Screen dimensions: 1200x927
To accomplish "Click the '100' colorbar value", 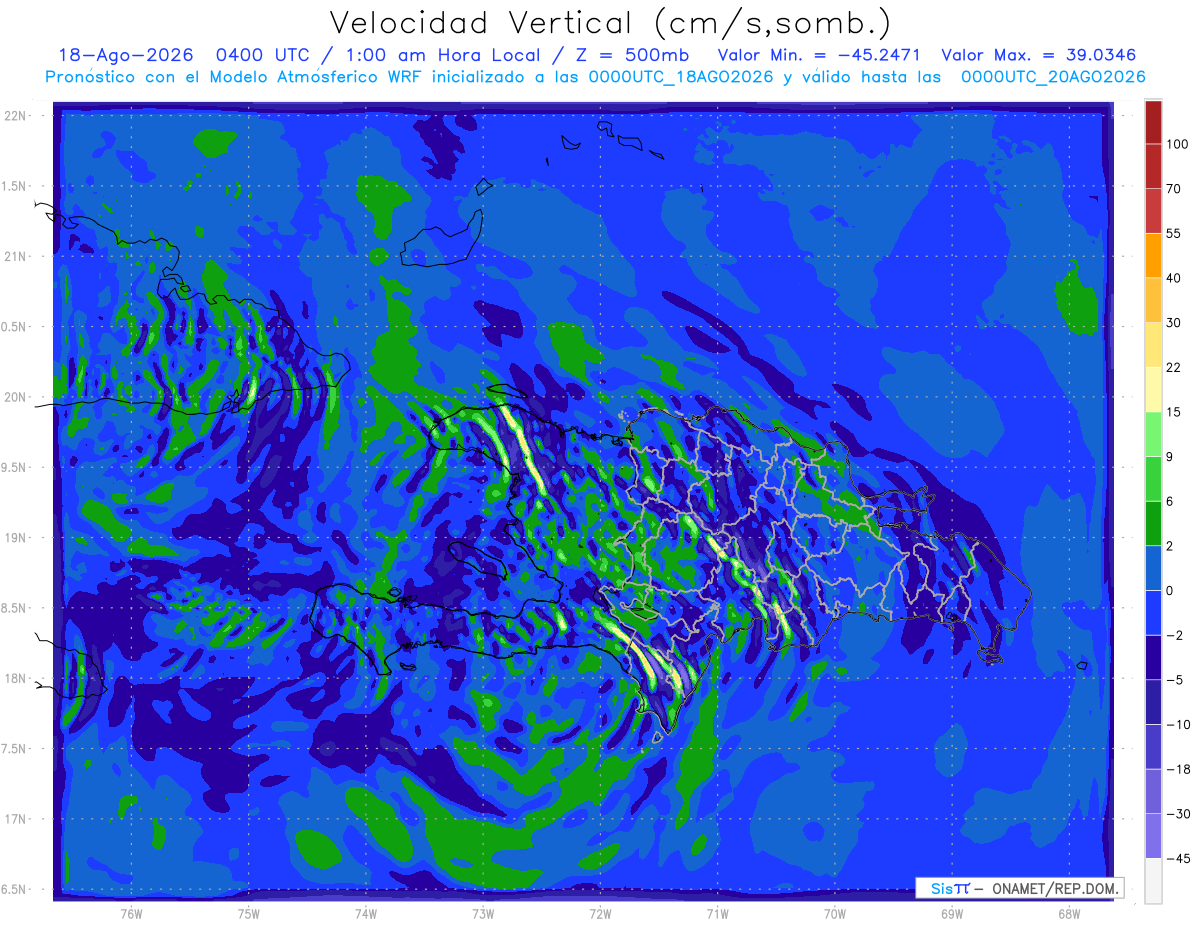I will [1178, 144].
